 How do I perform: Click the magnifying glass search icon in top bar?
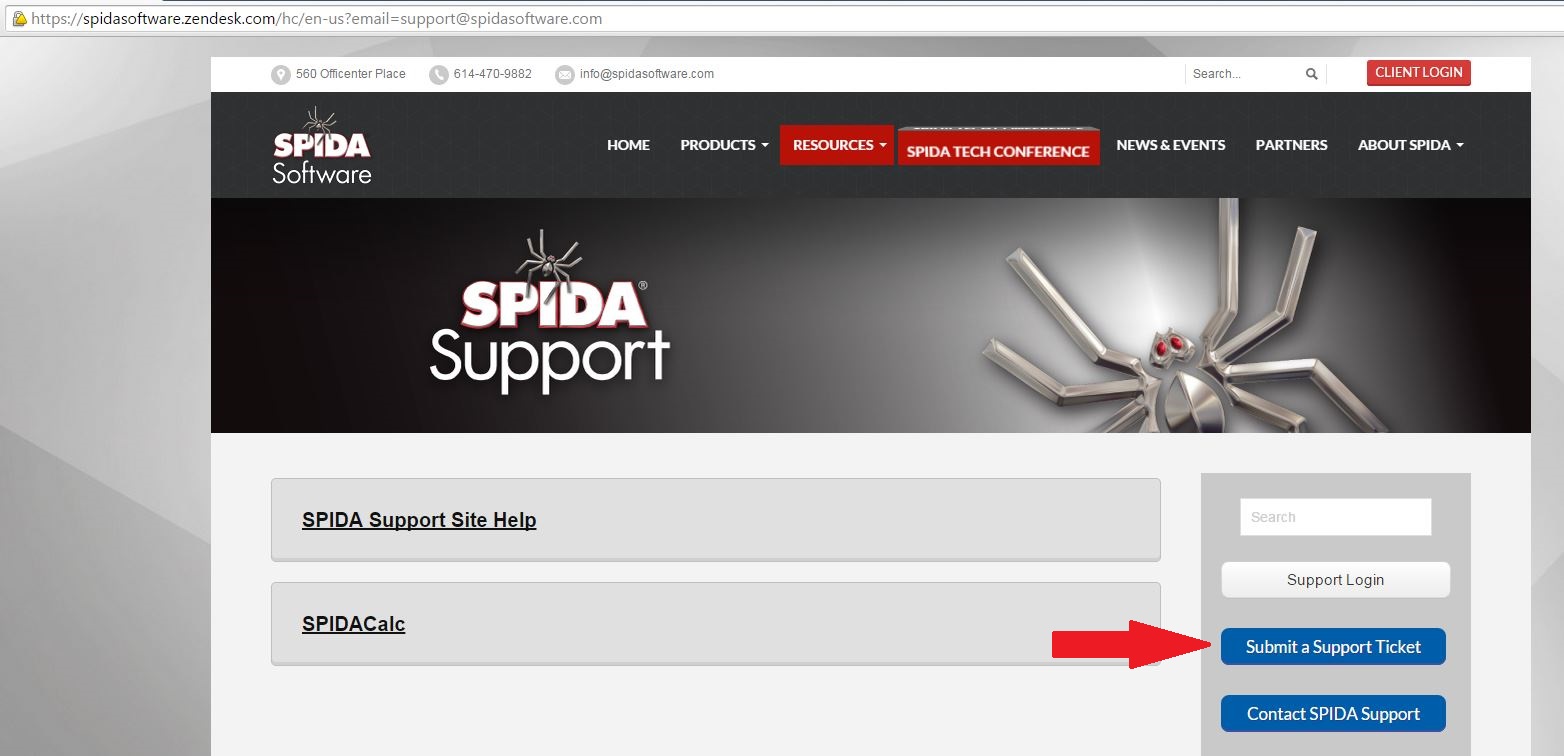pos(1311,74)
